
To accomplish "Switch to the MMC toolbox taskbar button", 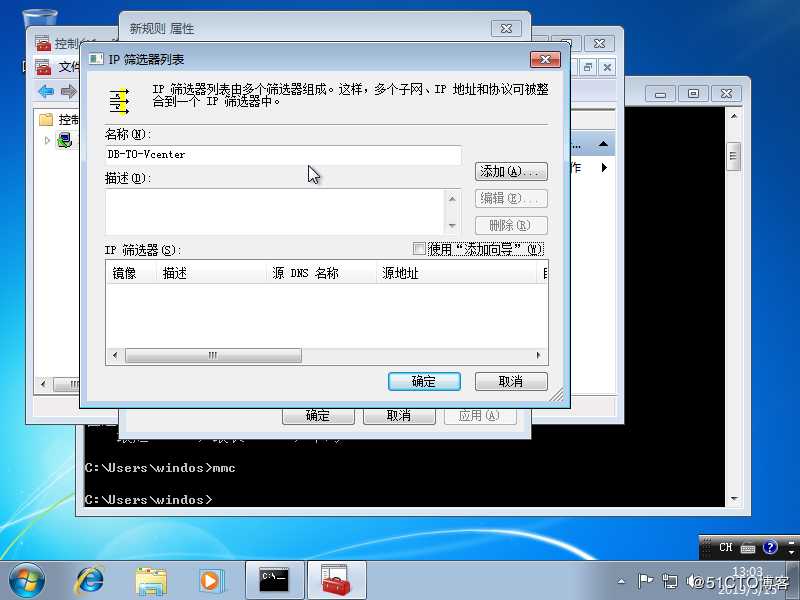I will (x=336, y=581).
